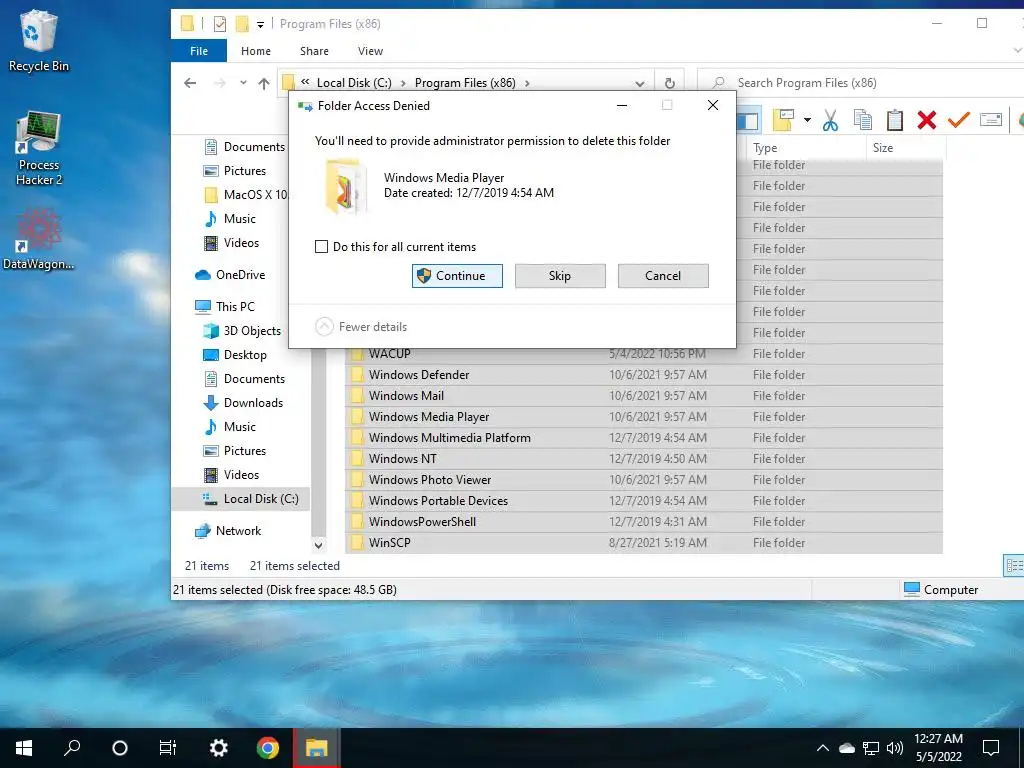1024x768 pixels.
Task: Click the Paste clipboard toolbar icon
Action: point(895,120)
